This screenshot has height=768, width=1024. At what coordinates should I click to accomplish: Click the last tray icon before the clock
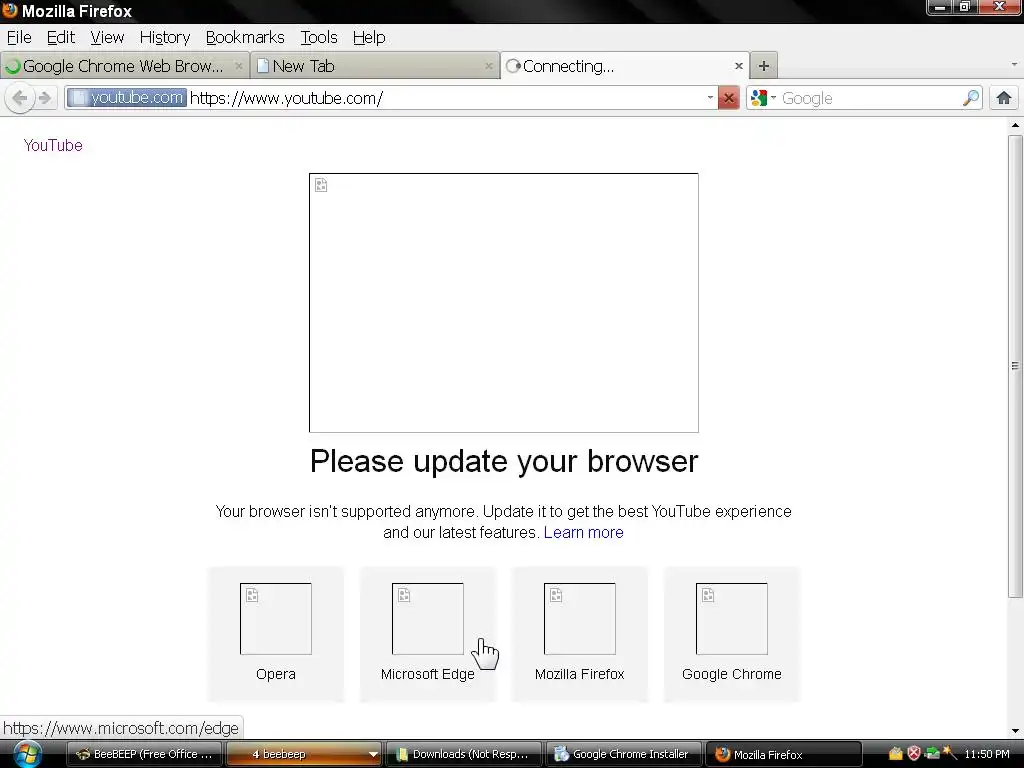[x=950, y=754]
